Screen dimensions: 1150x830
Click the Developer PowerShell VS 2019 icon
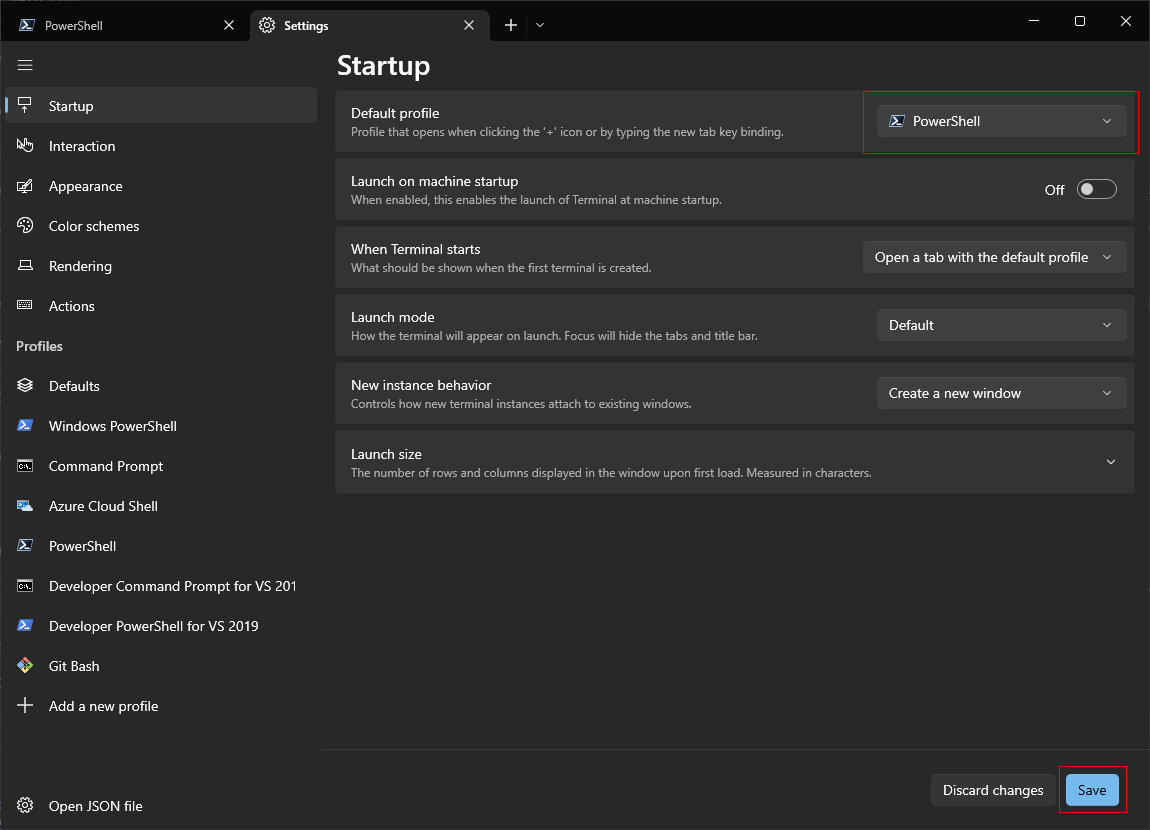pyautogui.click(x=25, y=625)
